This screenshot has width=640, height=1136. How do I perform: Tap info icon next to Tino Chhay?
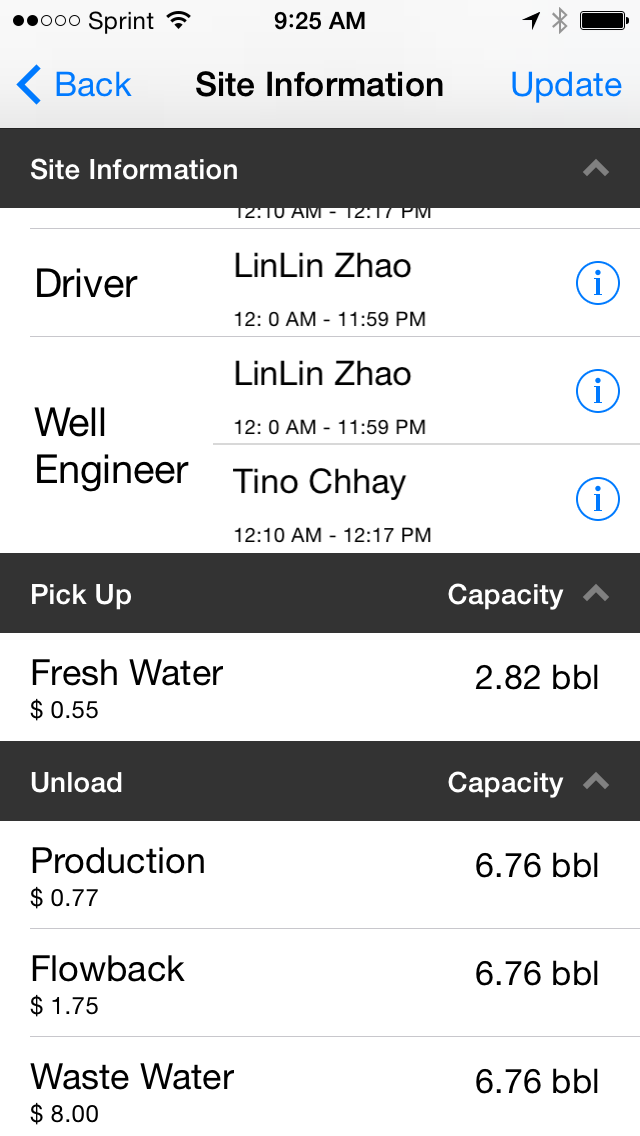click(598, 499)
